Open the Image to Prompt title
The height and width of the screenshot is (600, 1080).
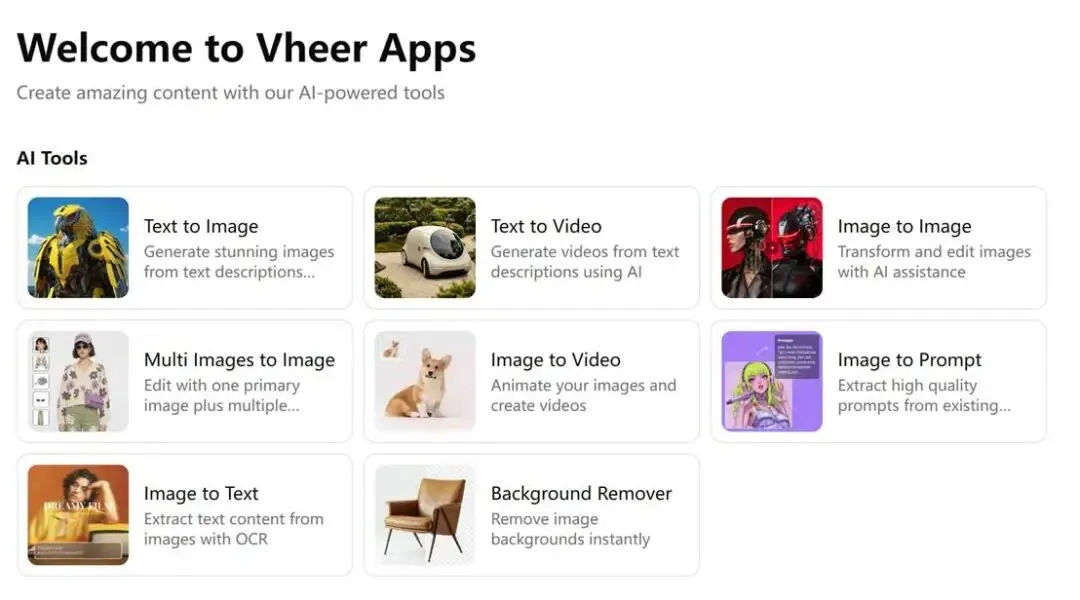point(909,360)
